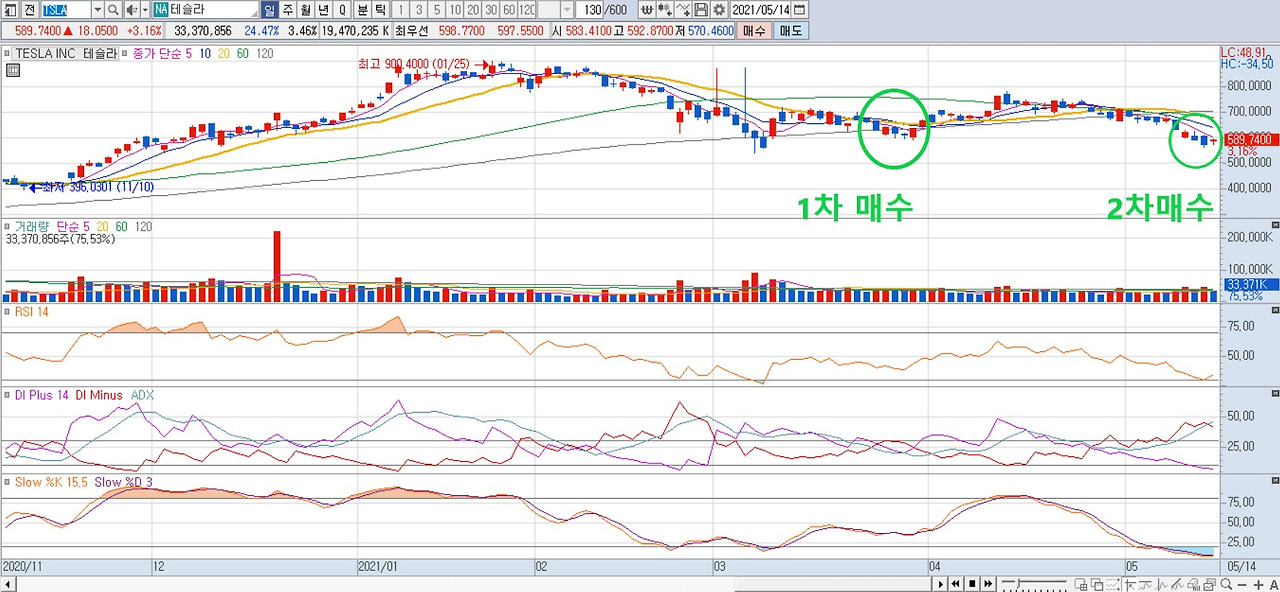Image resolution: width=1280 pixels, height=592 pixels.
Task: Click the line drawing tool icon
Action: (x=684, y=10)
